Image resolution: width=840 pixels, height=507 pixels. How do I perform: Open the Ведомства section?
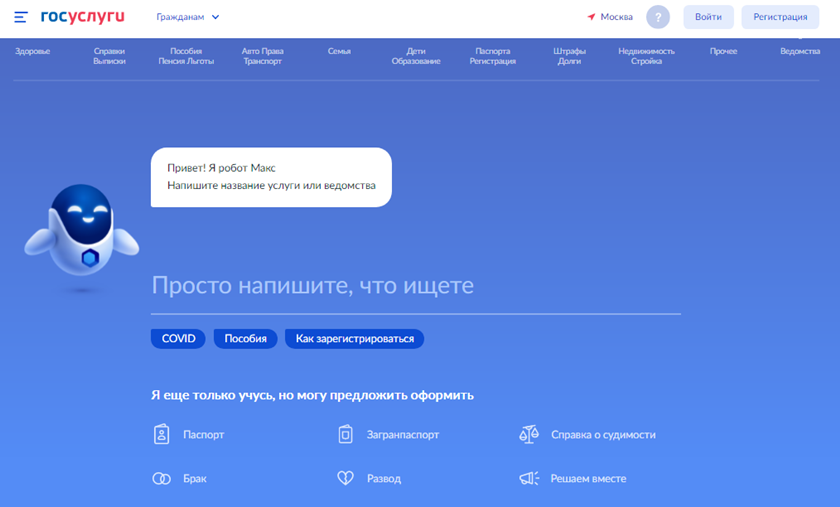[x=800, y=51]
